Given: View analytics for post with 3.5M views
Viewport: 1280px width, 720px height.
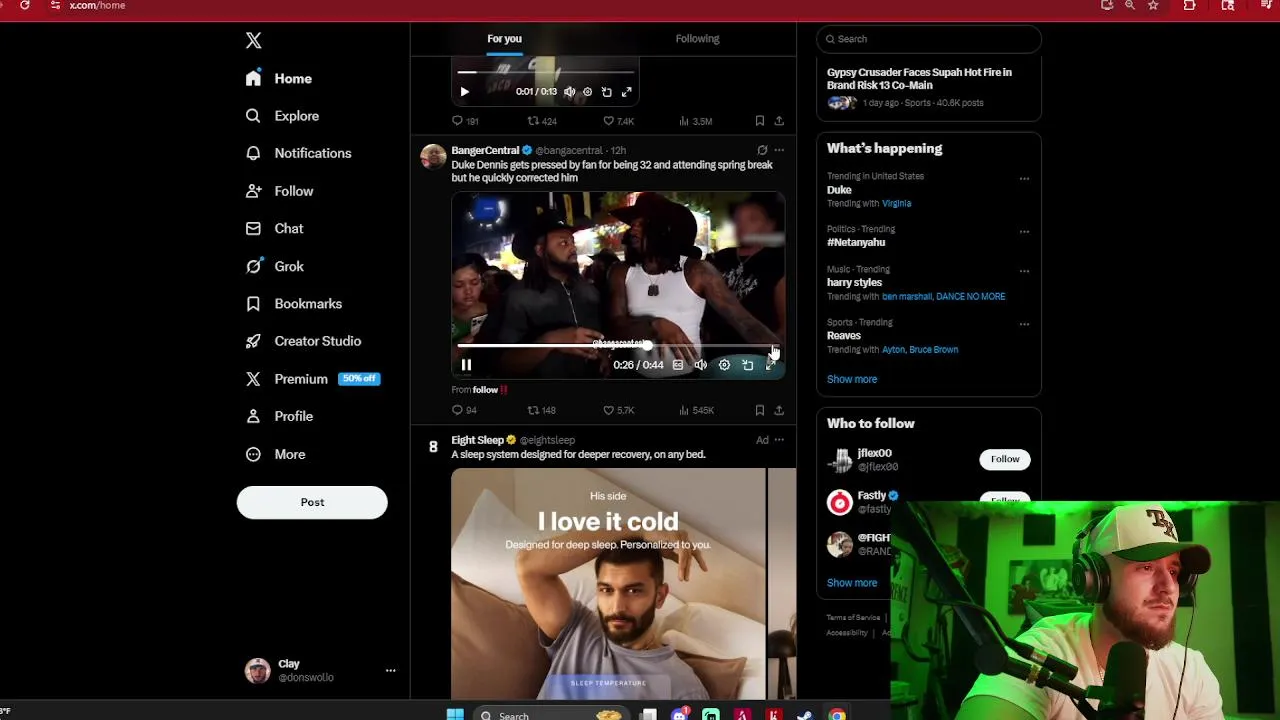Looking at the screenshot, I should (x=695, y=121).
